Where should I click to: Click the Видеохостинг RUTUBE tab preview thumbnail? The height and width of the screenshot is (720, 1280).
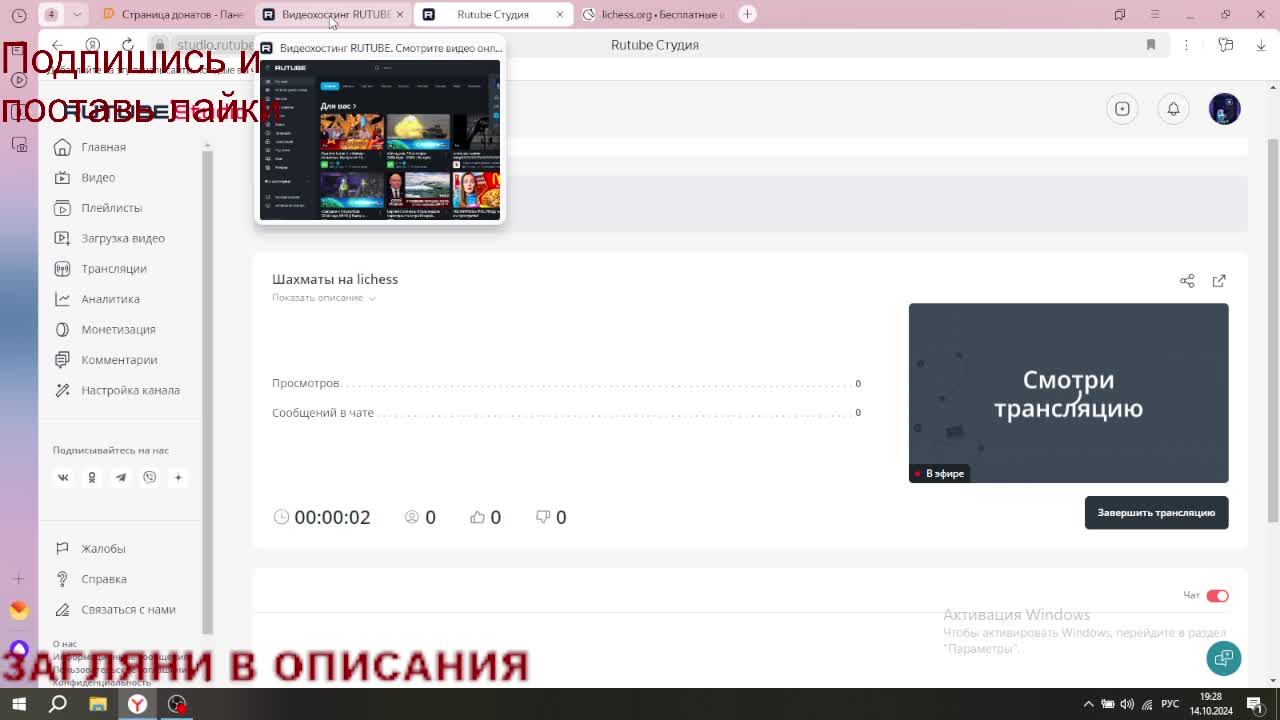(x=380, y=140)
